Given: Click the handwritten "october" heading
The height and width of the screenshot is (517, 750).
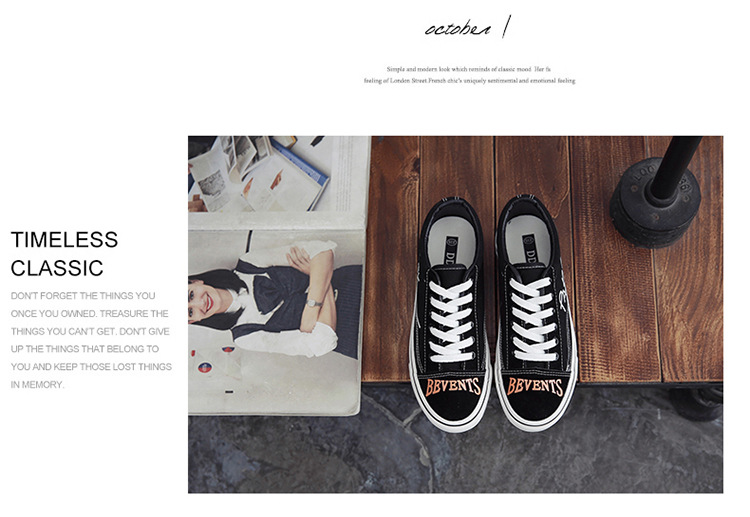Looking at the screenshot, I should click(458, 30).
